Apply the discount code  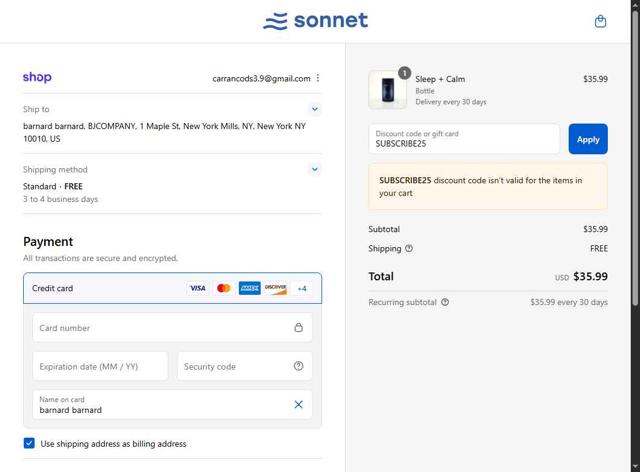coord(588,139)
